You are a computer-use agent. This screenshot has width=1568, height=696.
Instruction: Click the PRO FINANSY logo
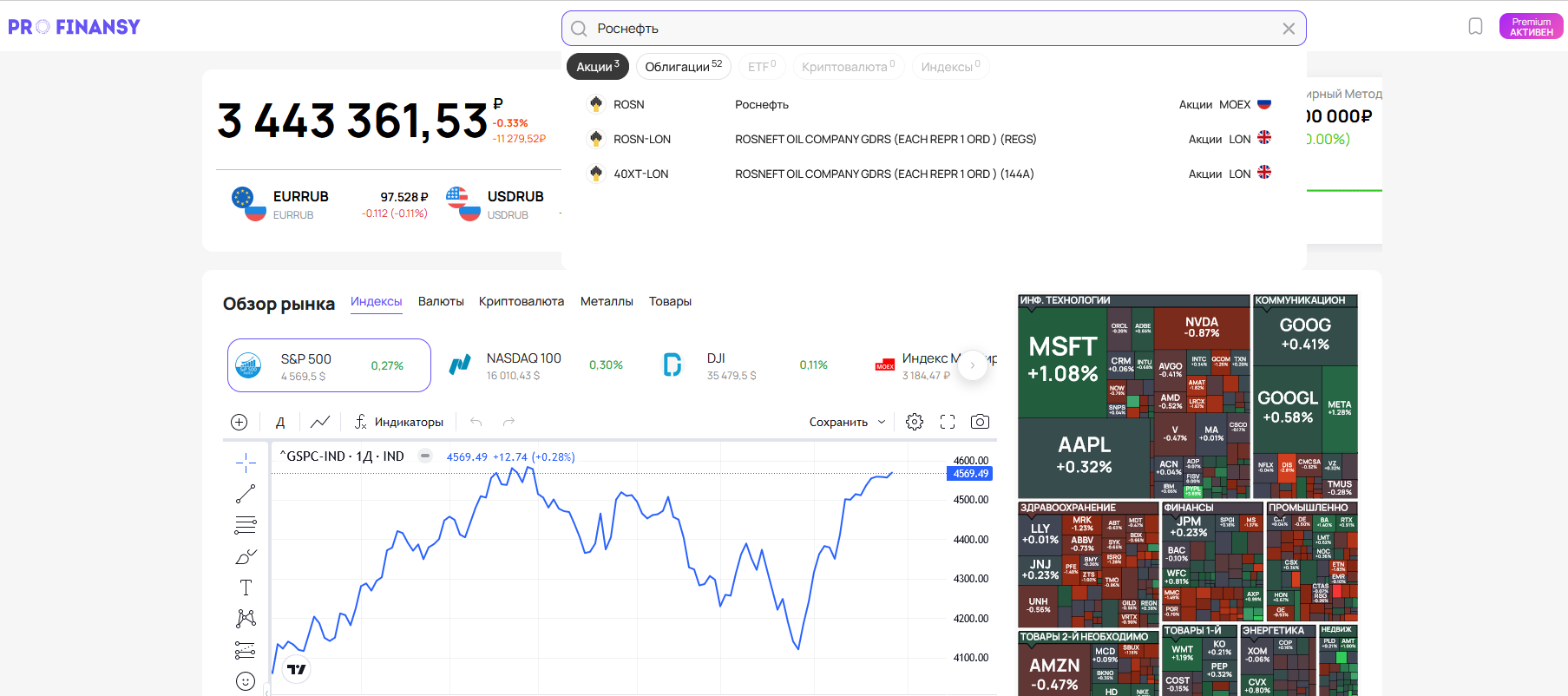74,27
